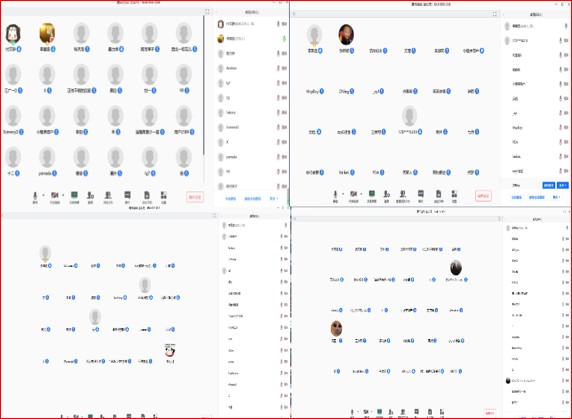This screenshot has height=419, width=572.
Task: Toggle Sakura's microphone in the upper-left member list
Action: (x=278, y=113)
